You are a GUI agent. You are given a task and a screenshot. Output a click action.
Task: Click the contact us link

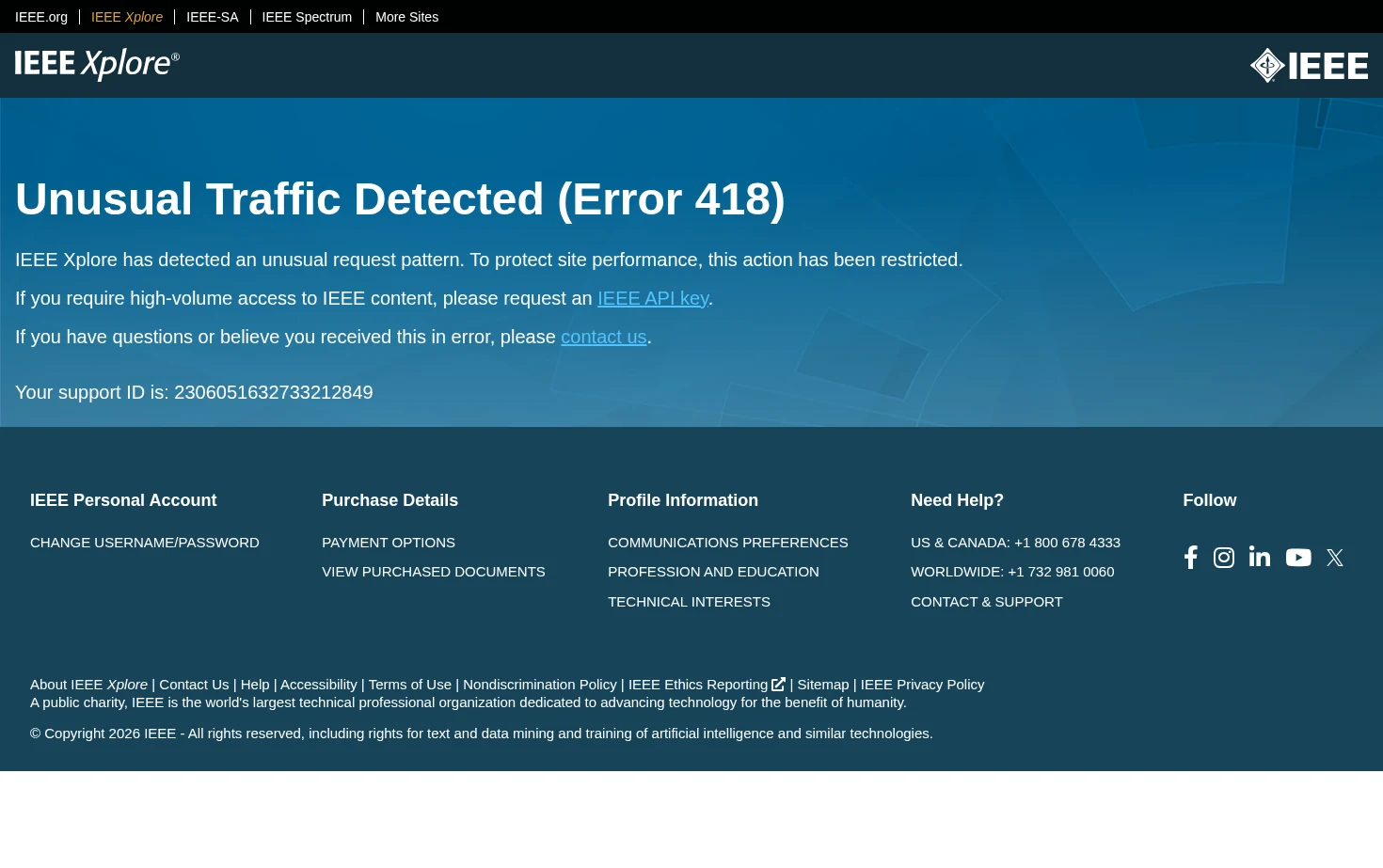click(x=604, y=337)
